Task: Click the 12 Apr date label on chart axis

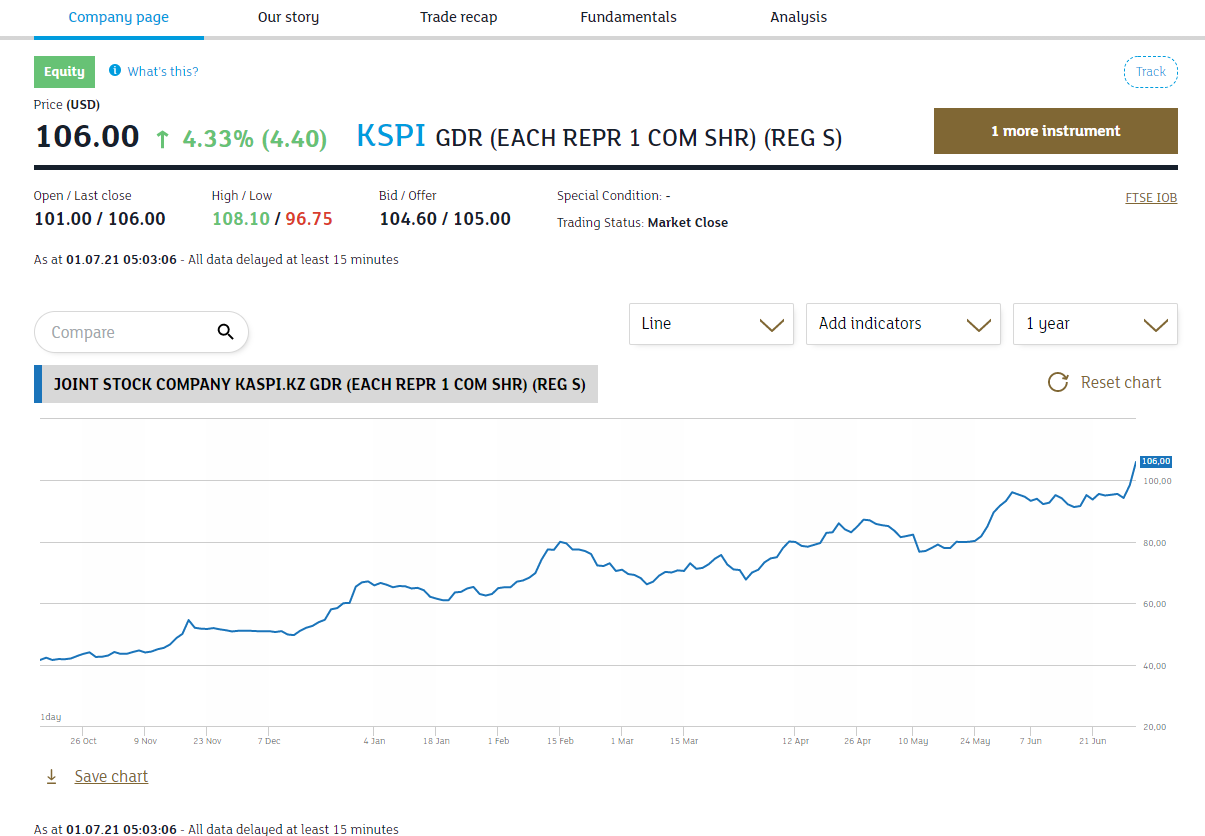Action: pos(796,741)
